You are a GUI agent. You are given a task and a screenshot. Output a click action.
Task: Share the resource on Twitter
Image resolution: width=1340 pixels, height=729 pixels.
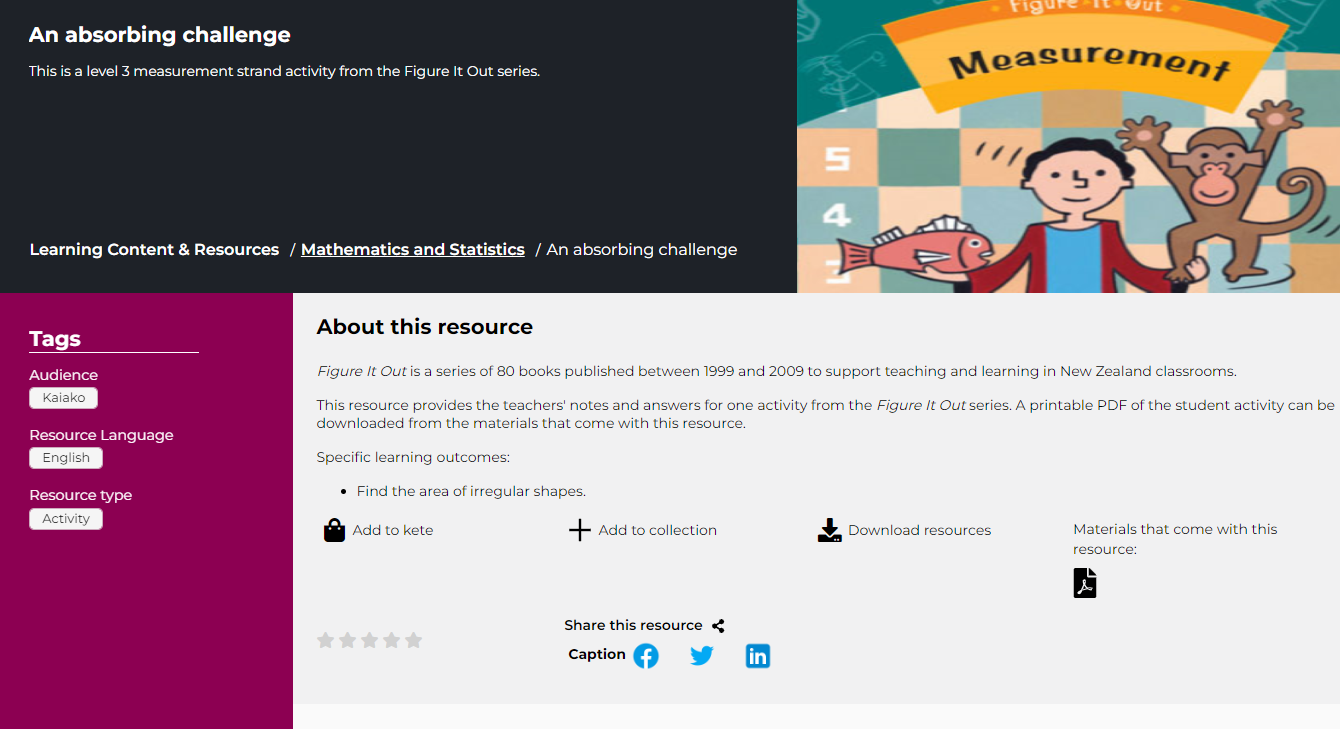(x=702, y=656)
